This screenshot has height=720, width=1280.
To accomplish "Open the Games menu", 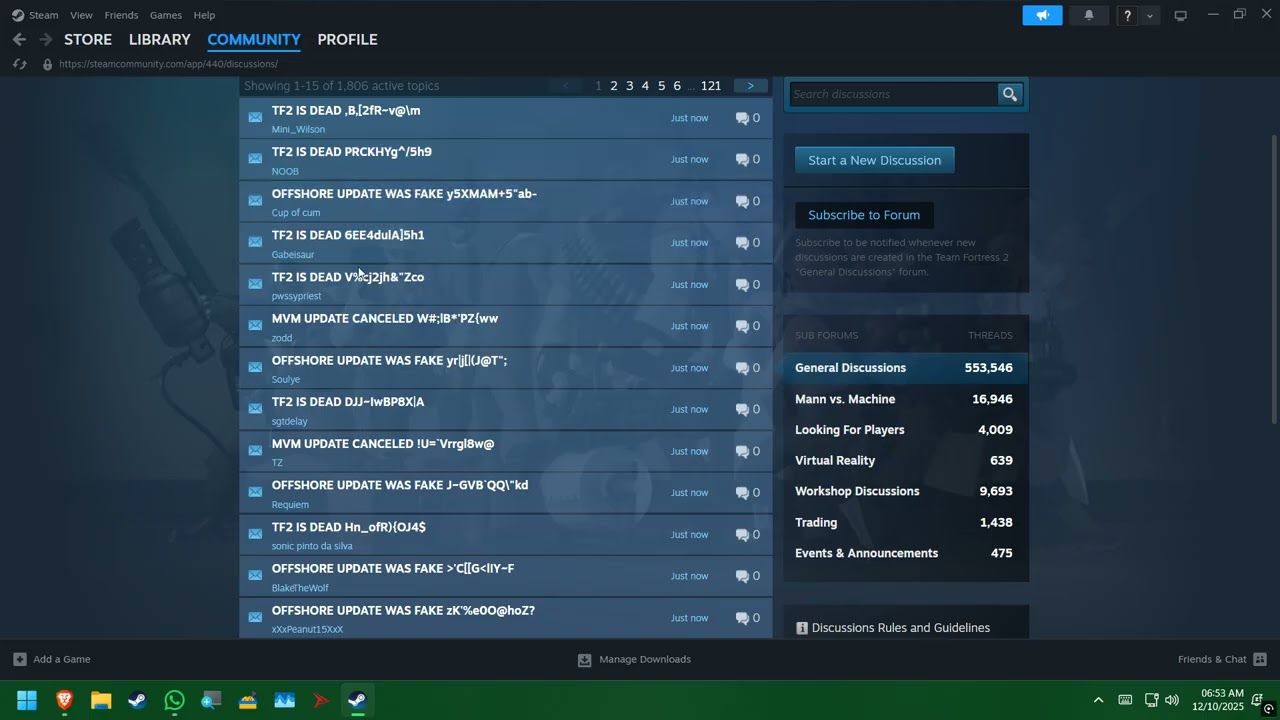I will 166,15.
